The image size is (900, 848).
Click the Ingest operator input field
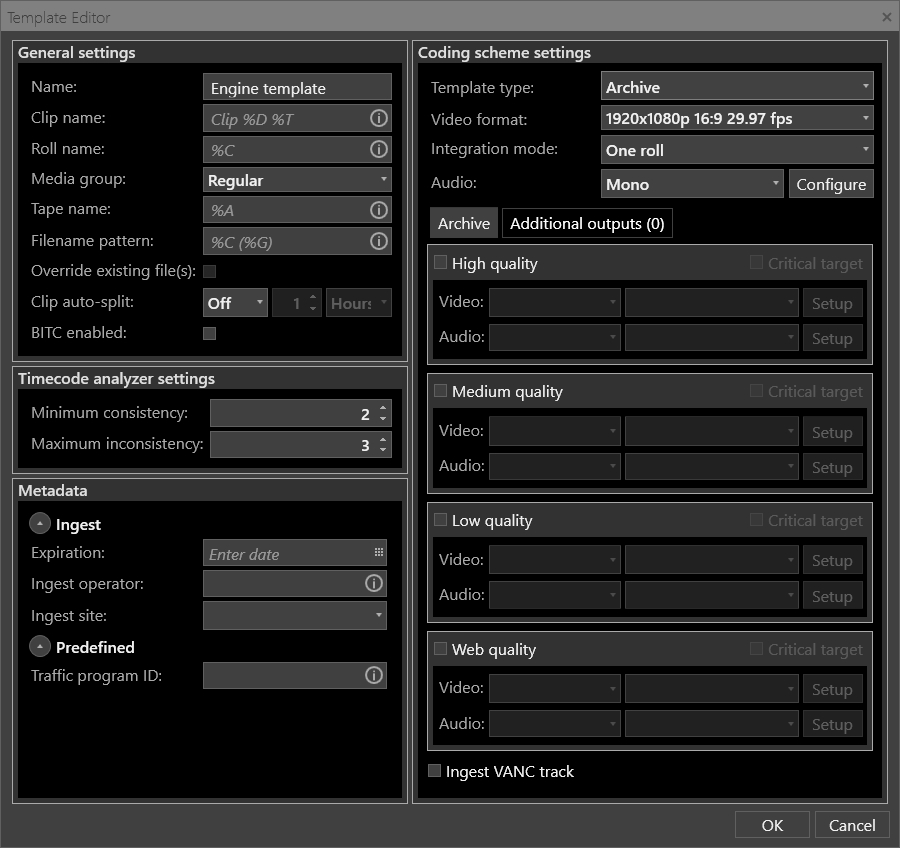click(x=295, y=583)
